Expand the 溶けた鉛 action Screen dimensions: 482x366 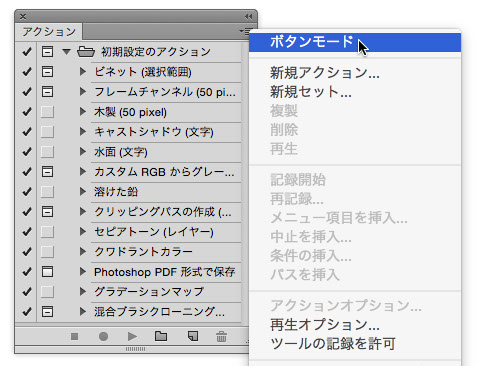[83, 192]
